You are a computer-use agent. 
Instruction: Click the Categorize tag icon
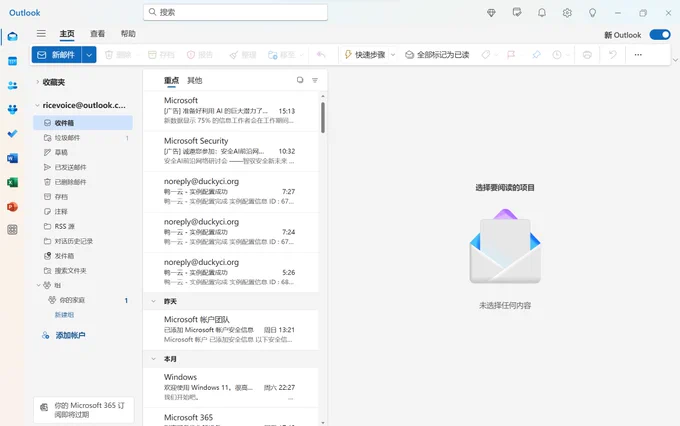pos(486,55)
